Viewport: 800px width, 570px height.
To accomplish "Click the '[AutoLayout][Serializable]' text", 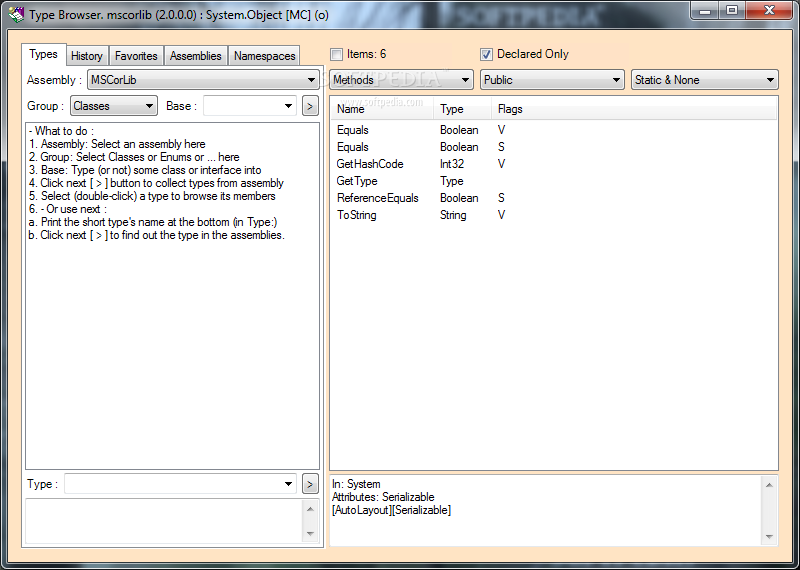I will coord(391,510).
